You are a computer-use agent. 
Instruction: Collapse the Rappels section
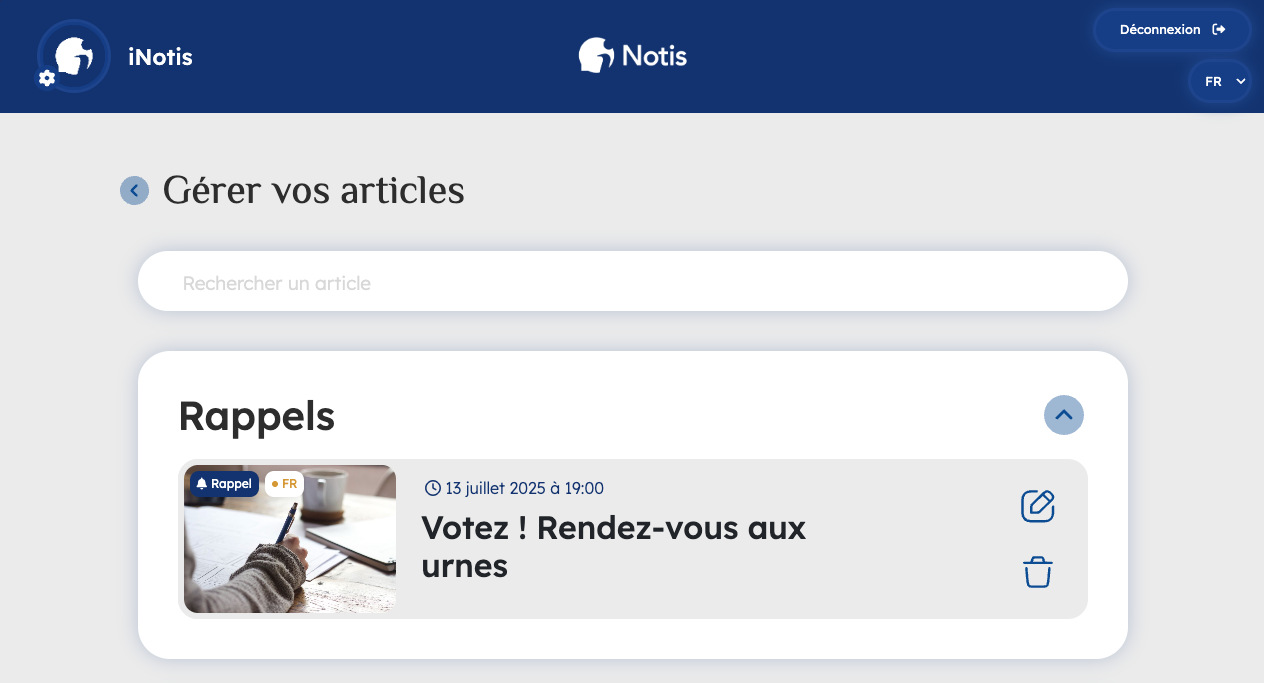(1064, 415)
